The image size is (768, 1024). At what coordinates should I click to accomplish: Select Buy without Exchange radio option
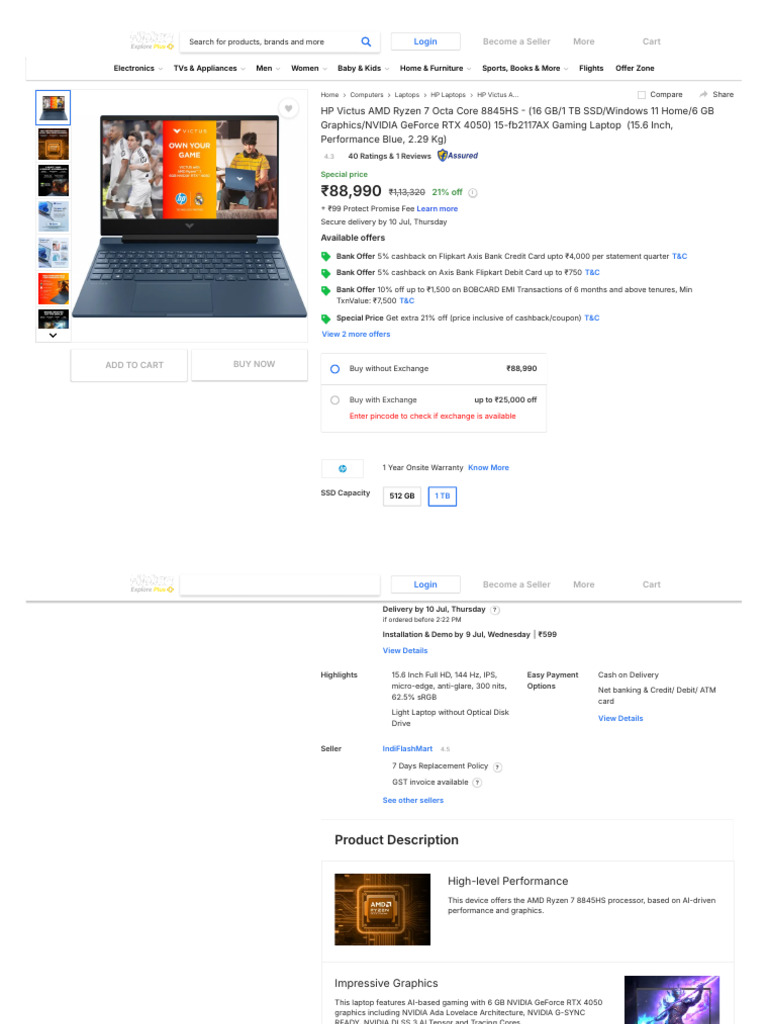point(334,369)
